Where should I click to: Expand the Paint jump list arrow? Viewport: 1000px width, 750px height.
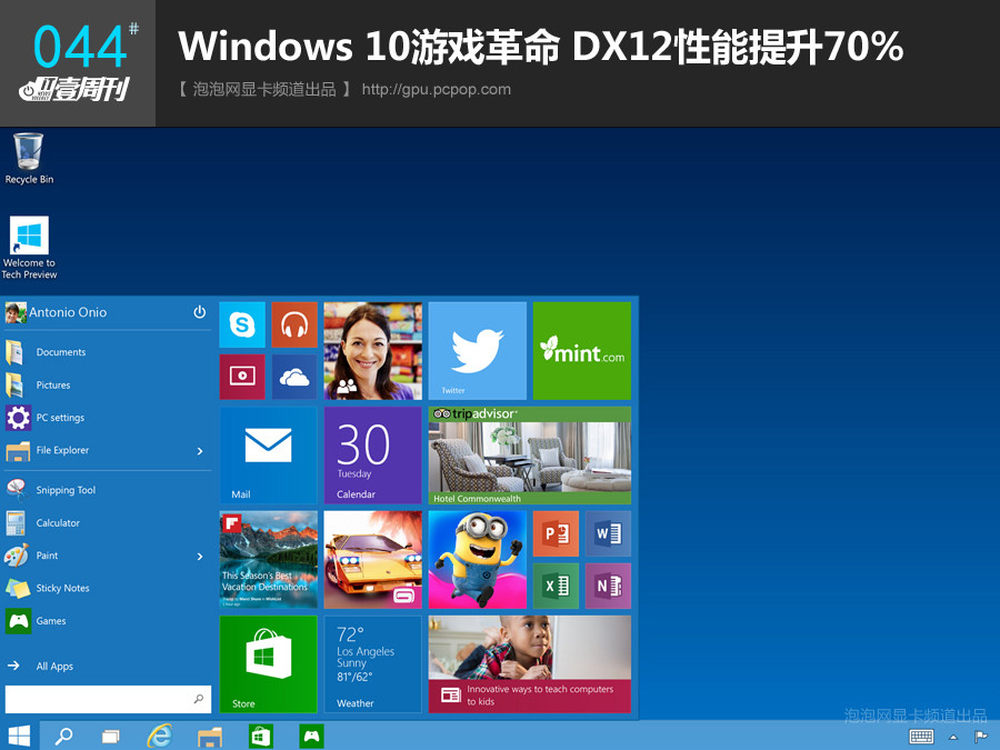[x=200, y=556]
